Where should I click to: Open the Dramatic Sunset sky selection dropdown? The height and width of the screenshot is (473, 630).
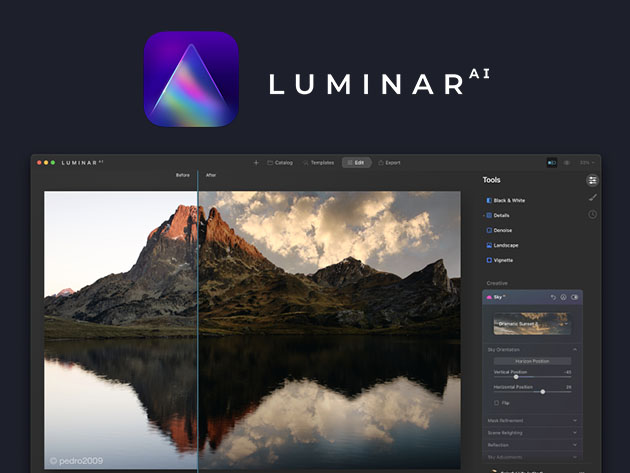click(532, 324)
